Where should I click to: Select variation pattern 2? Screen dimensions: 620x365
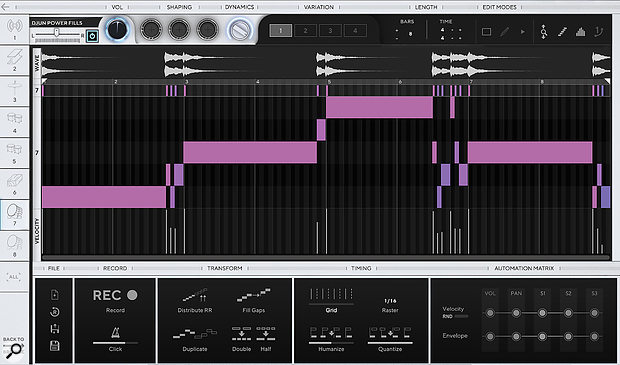pos(305,30)
